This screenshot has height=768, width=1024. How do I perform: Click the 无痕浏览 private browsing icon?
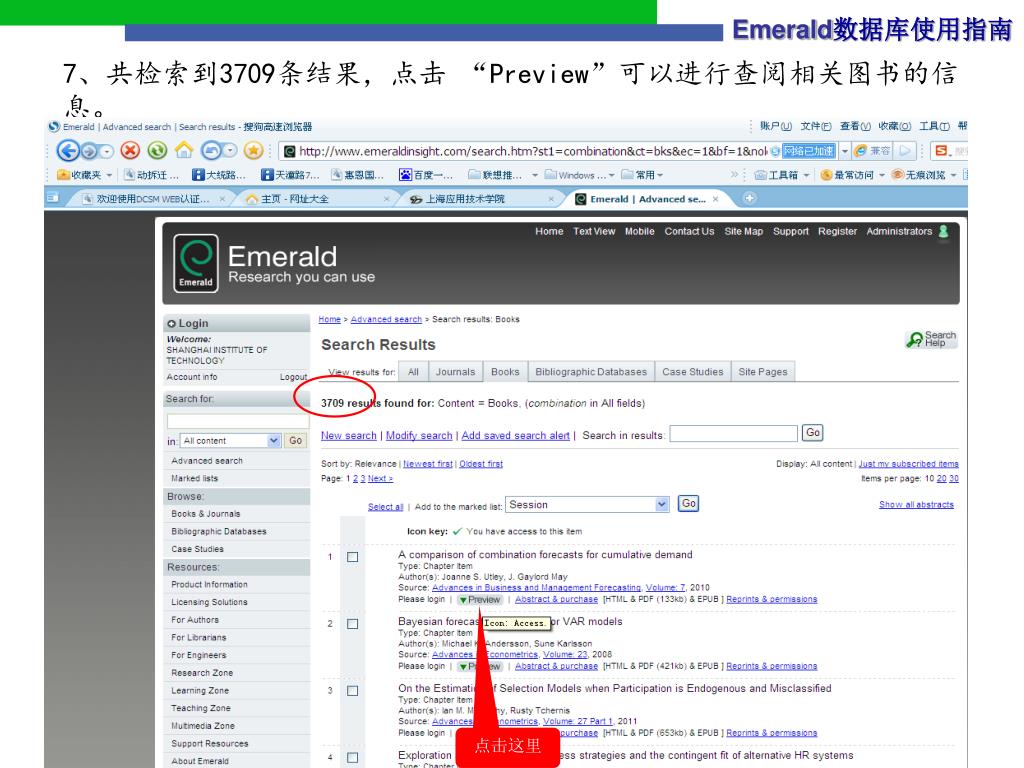click(x=897, y=175)
